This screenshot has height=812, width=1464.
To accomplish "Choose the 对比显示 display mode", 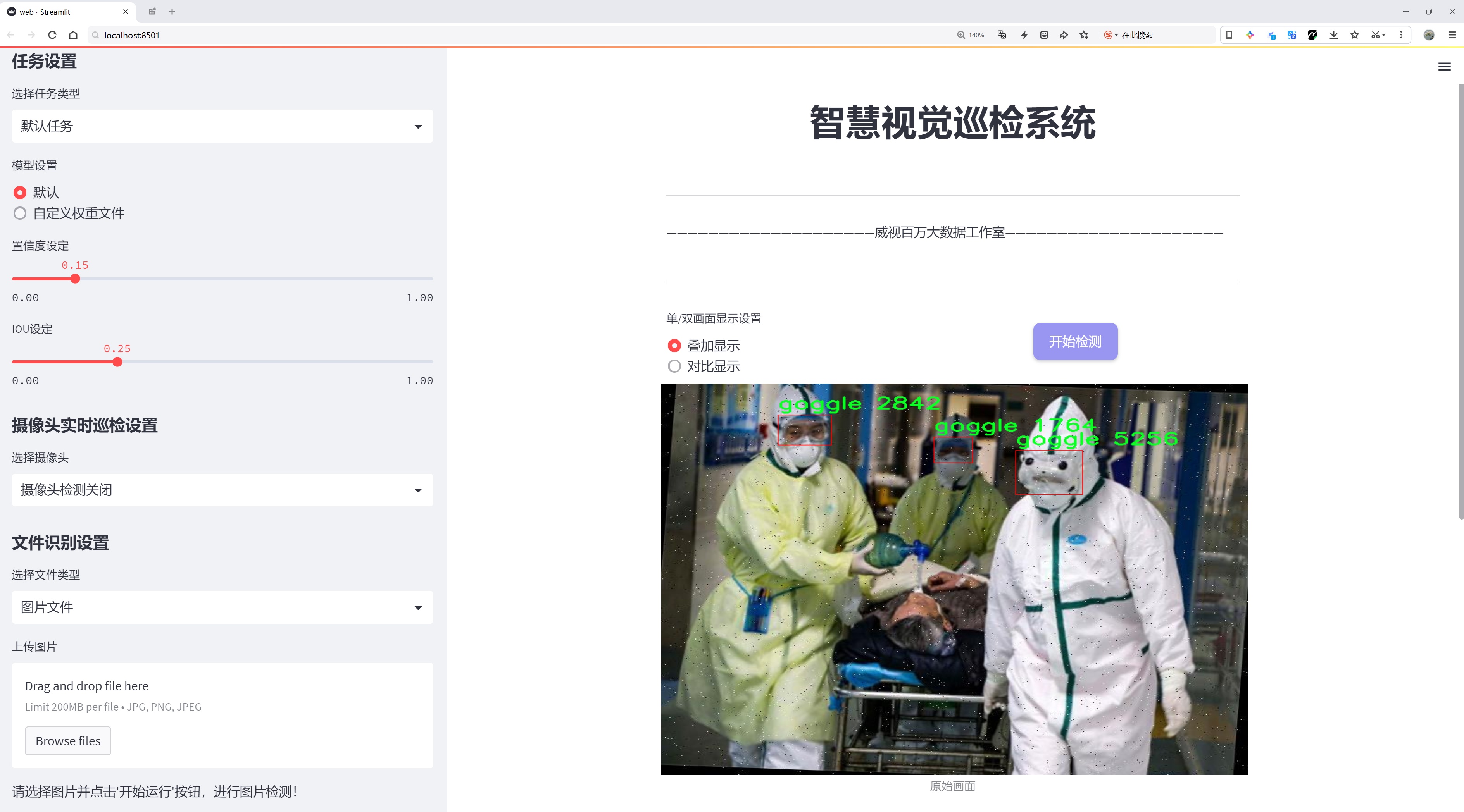I will tap(674, 366).
